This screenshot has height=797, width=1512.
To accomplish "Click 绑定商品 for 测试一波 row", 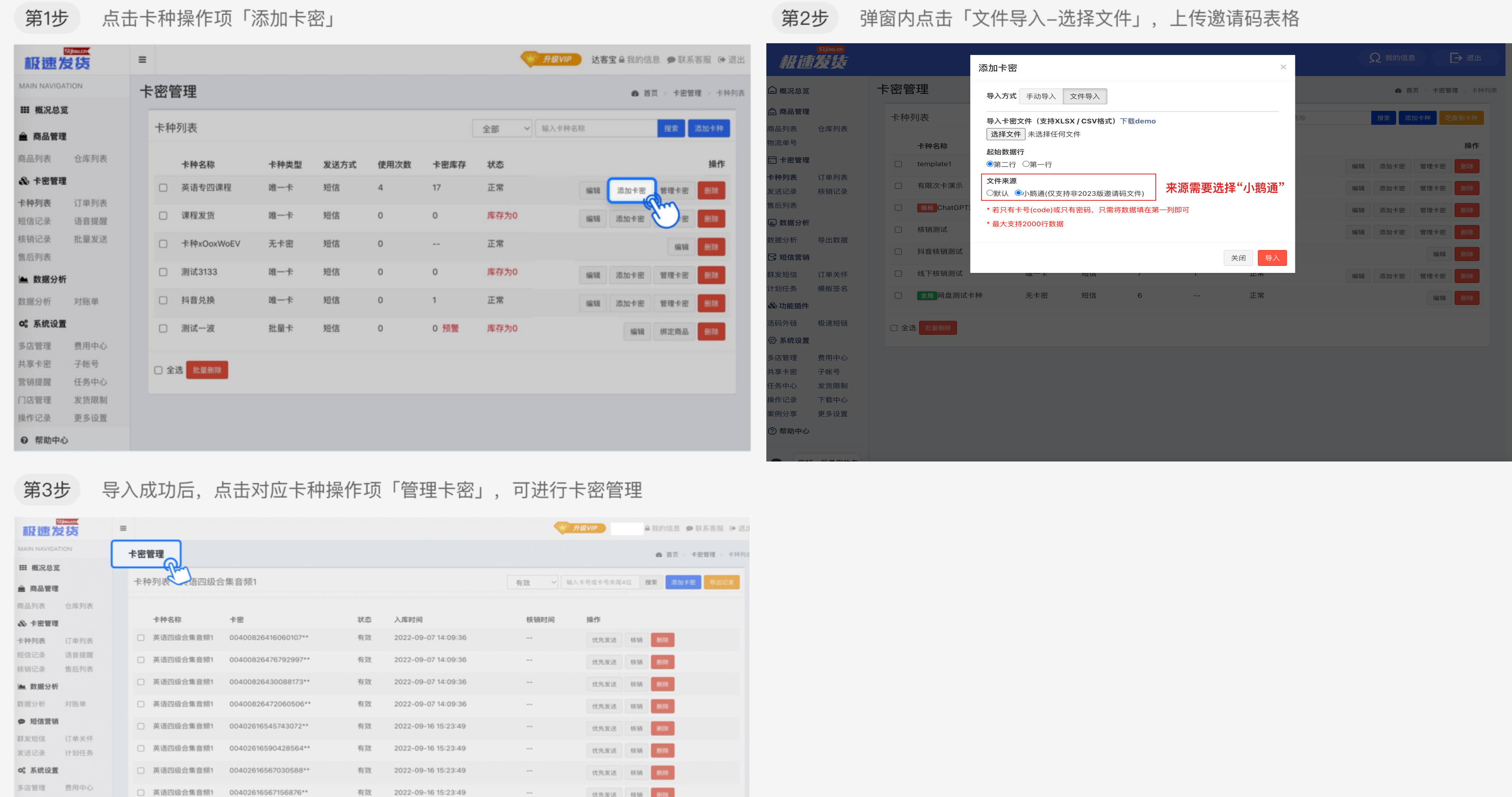I will coord(674,332).
